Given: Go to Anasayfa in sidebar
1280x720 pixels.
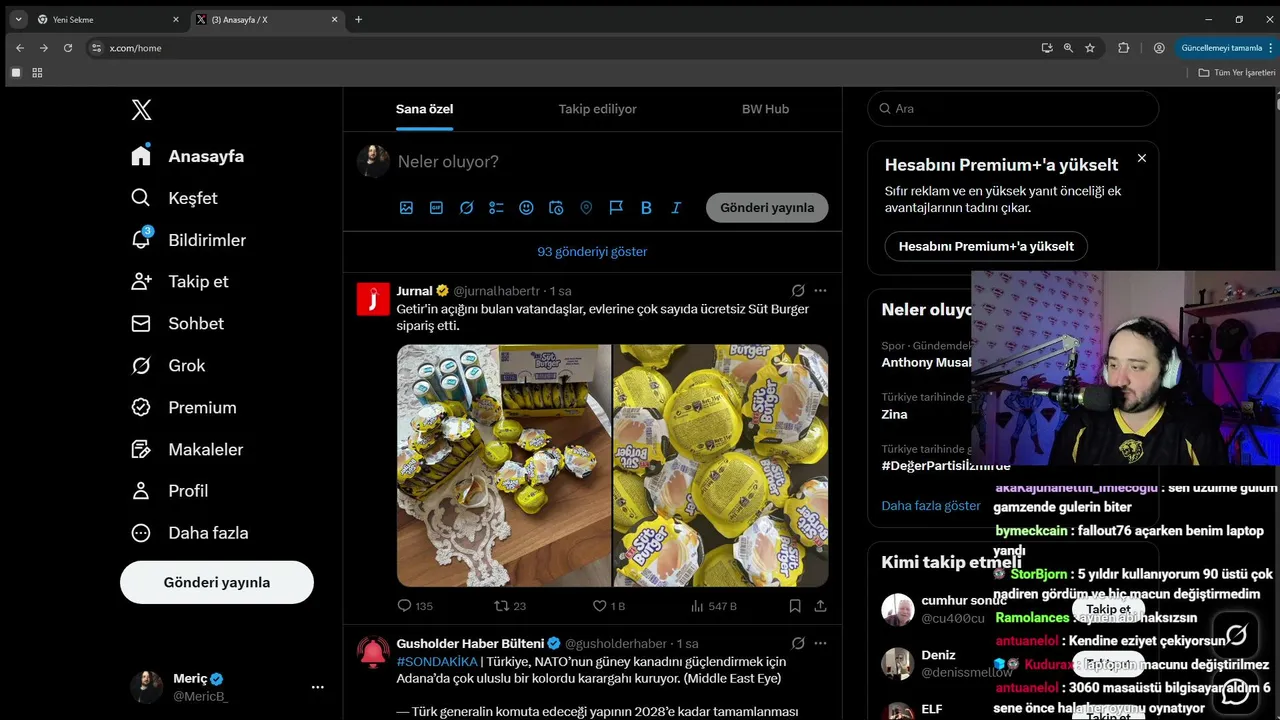Looking at the screenshot, I should 188,156.
